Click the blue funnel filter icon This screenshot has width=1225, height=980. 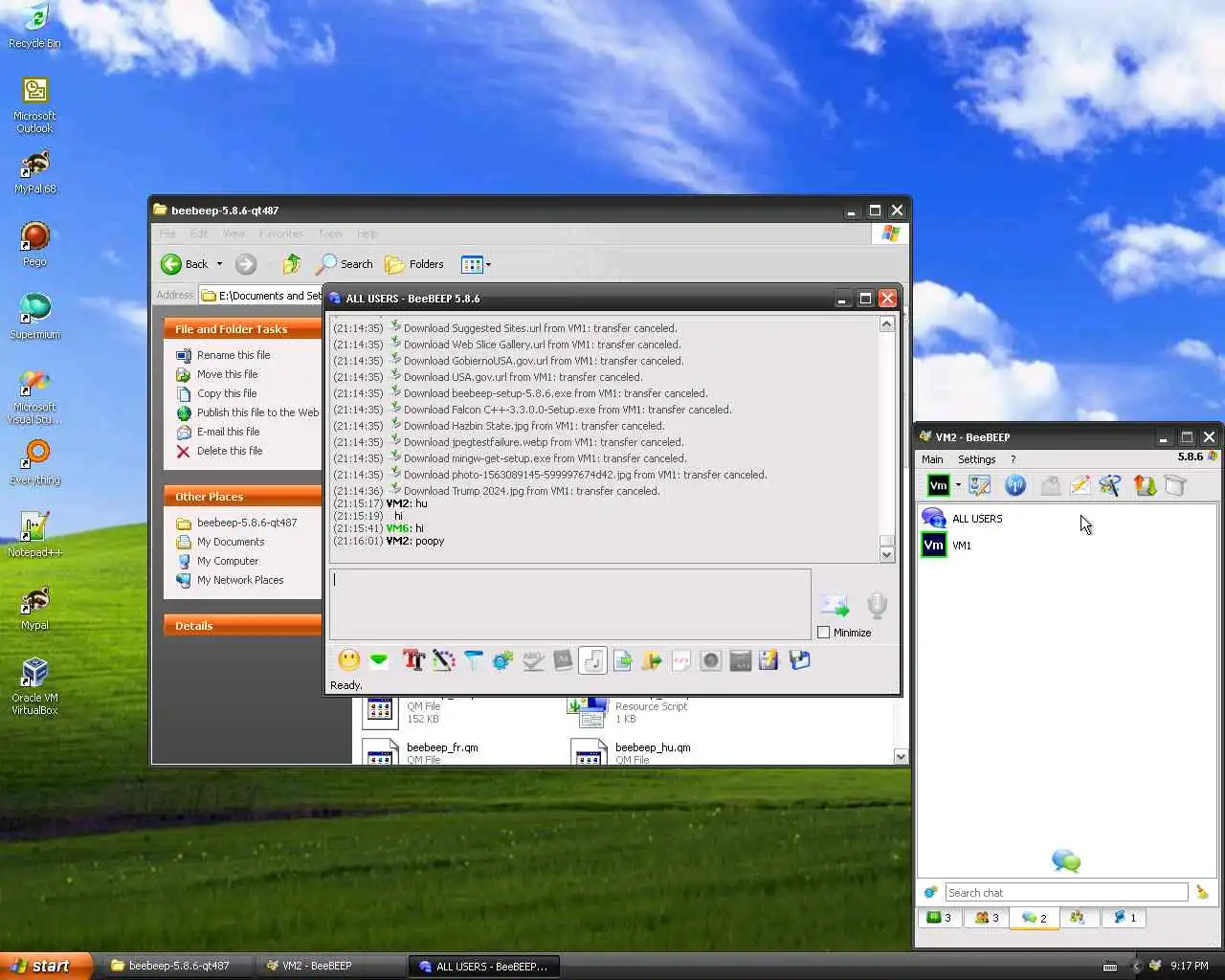tap(473, 659)
